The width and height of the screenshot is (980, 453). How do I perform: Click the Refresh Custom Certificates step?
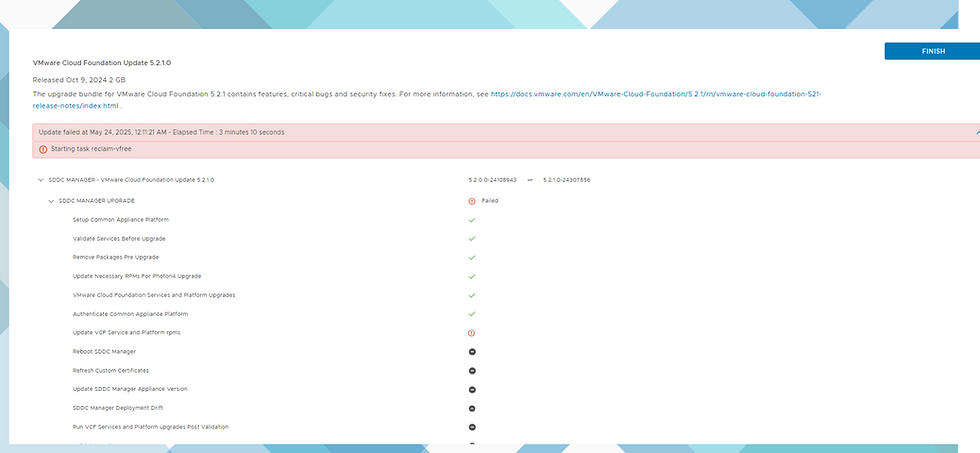tap(111, 371)
